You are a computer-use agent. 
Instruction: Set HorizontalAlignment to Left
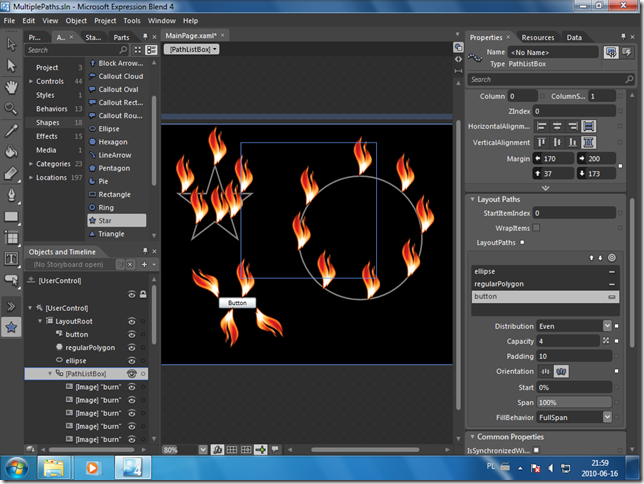click(542, 126)
